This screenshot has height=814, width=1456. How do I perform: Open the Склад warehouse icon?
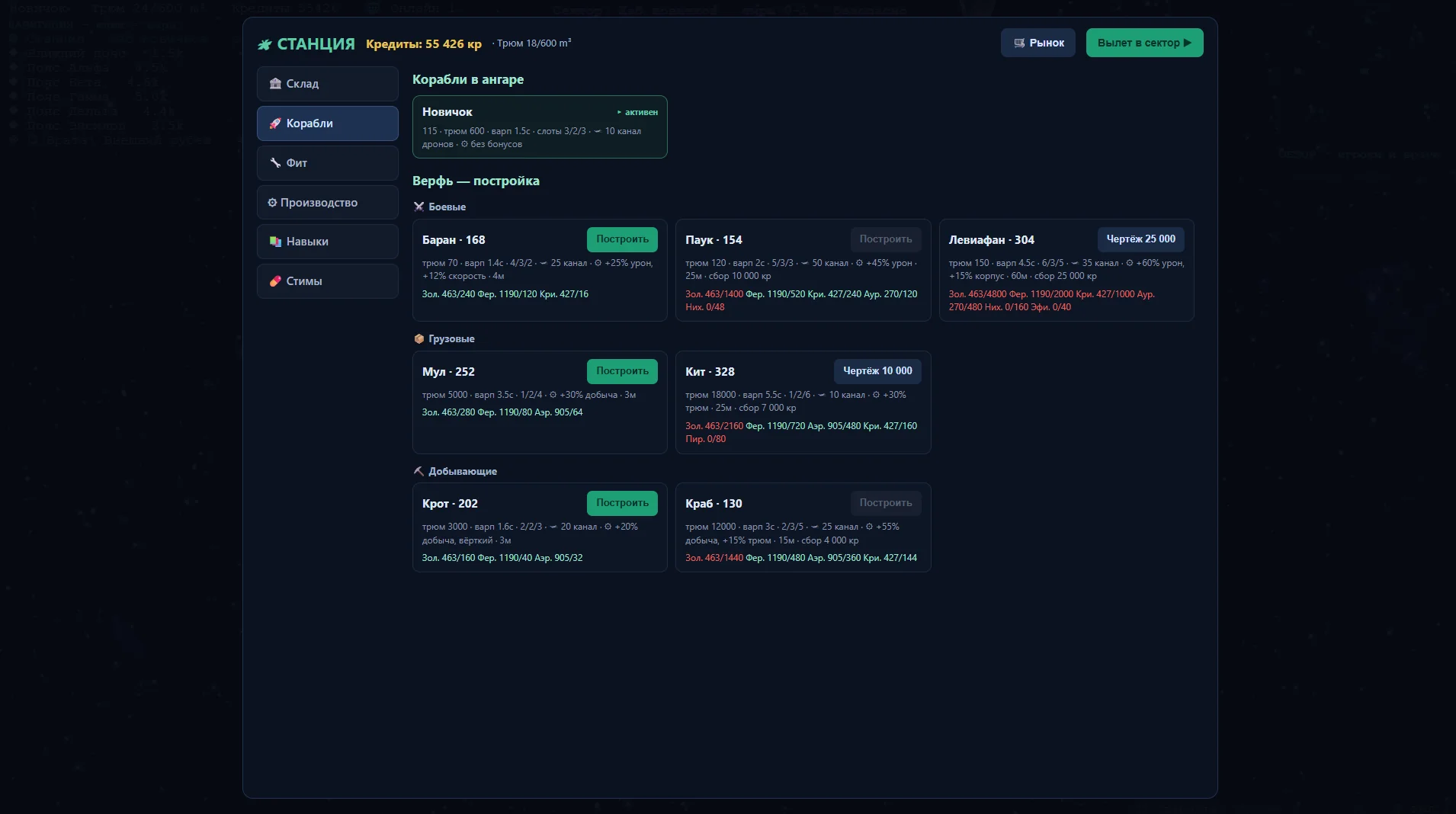tap(275, 84)
